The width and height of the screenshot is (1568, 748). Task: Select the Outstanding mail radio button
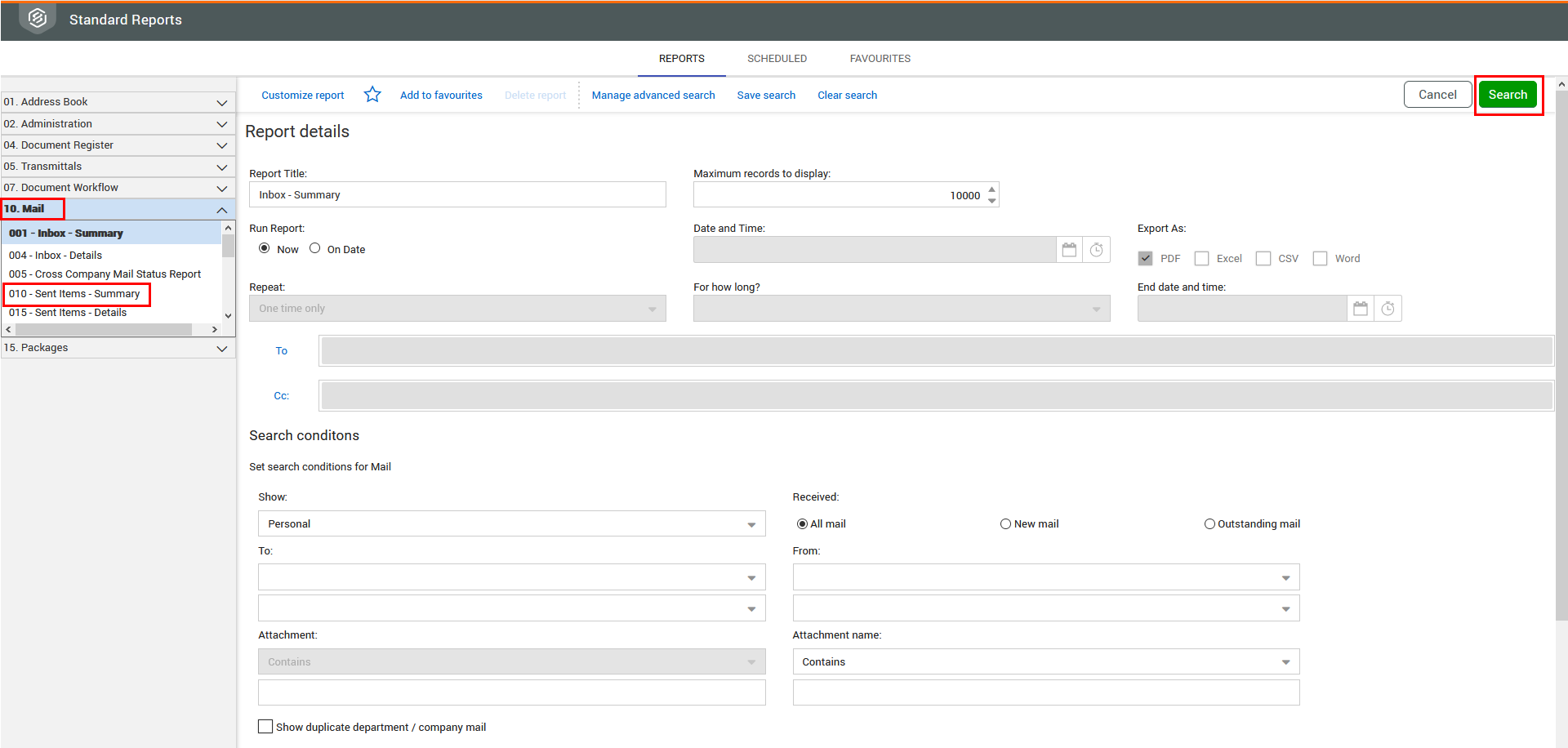1209,524
